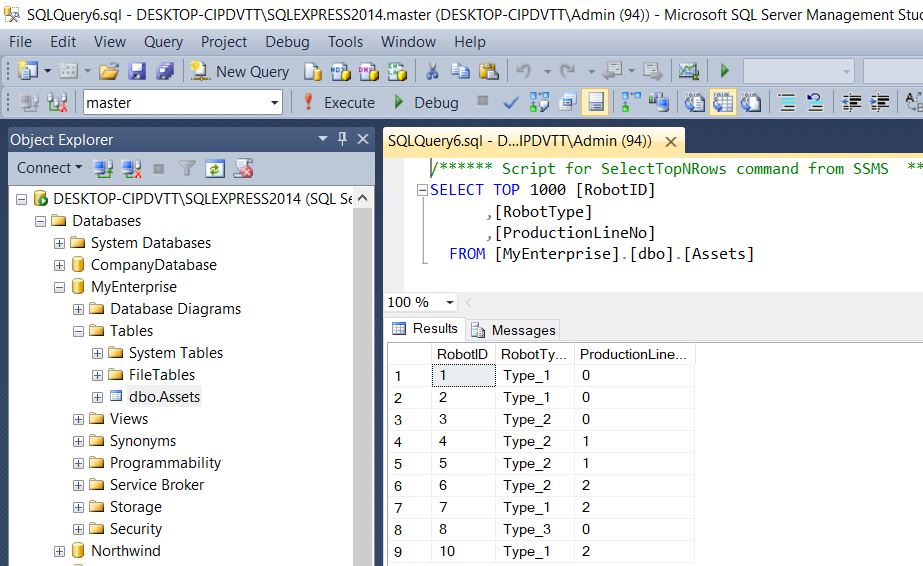Switch to the Results tab
The height and width of the screenshot is (566, 923).
[425, 328]
